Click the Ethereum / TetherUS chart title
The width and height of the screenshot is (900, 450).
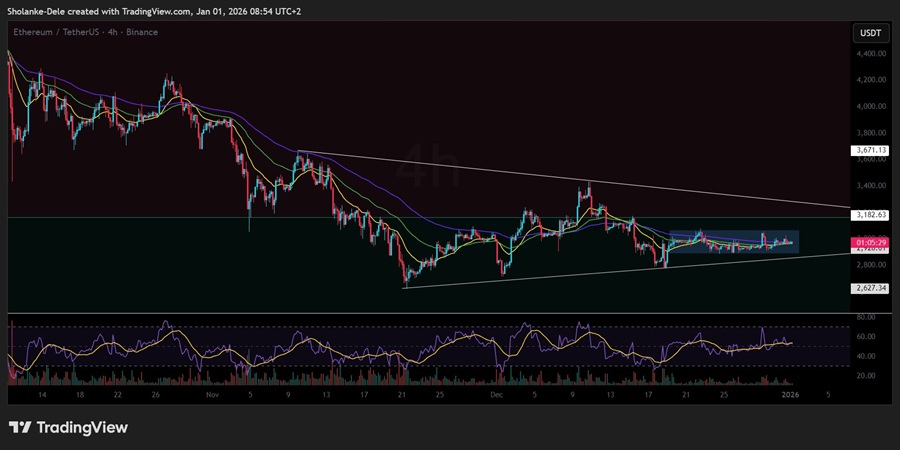62,32
